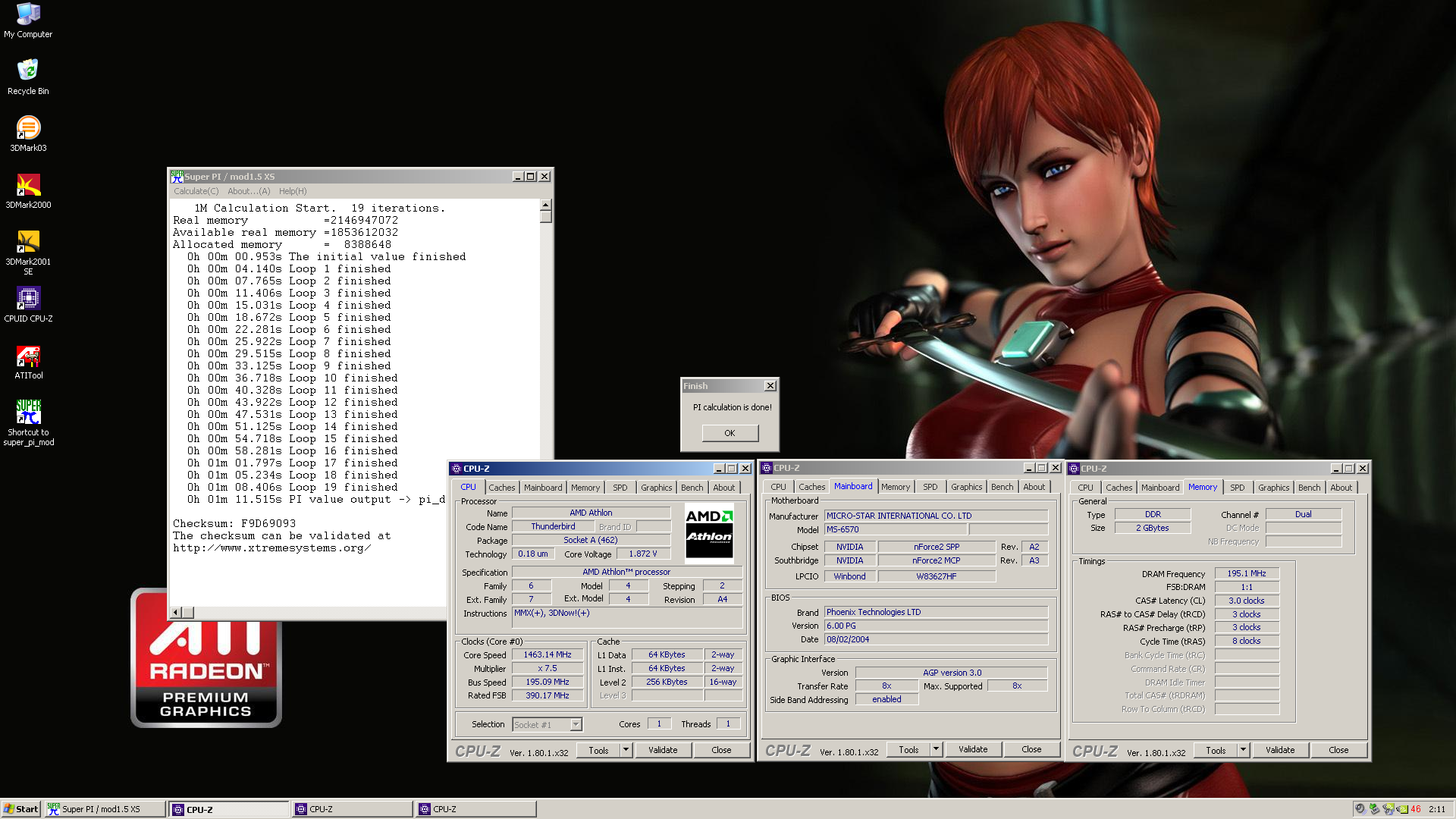Open Graphics tab in Memory CPU-Z window
Screen dimensions: 1456x819
pyautogui.click(x=1273, y=488)
